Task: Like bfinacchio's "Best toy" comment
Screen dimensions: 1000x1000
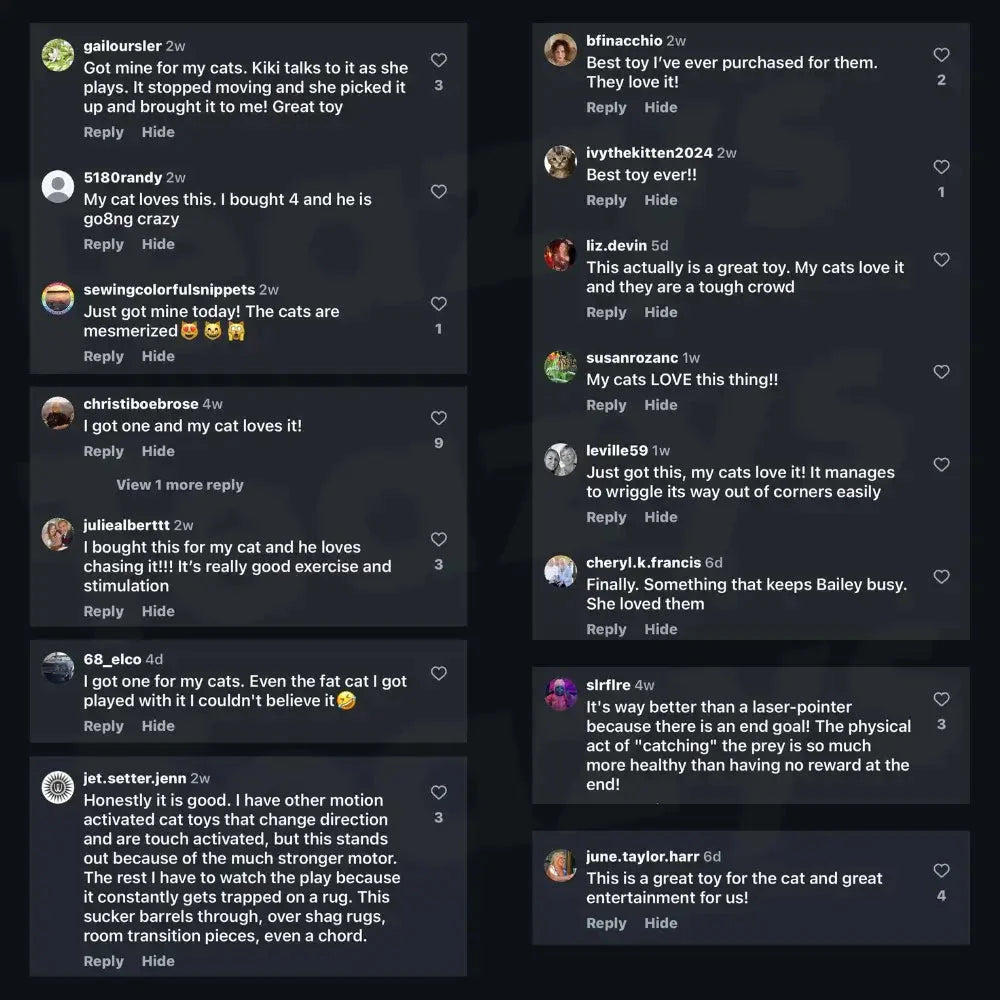Action: 941,55
